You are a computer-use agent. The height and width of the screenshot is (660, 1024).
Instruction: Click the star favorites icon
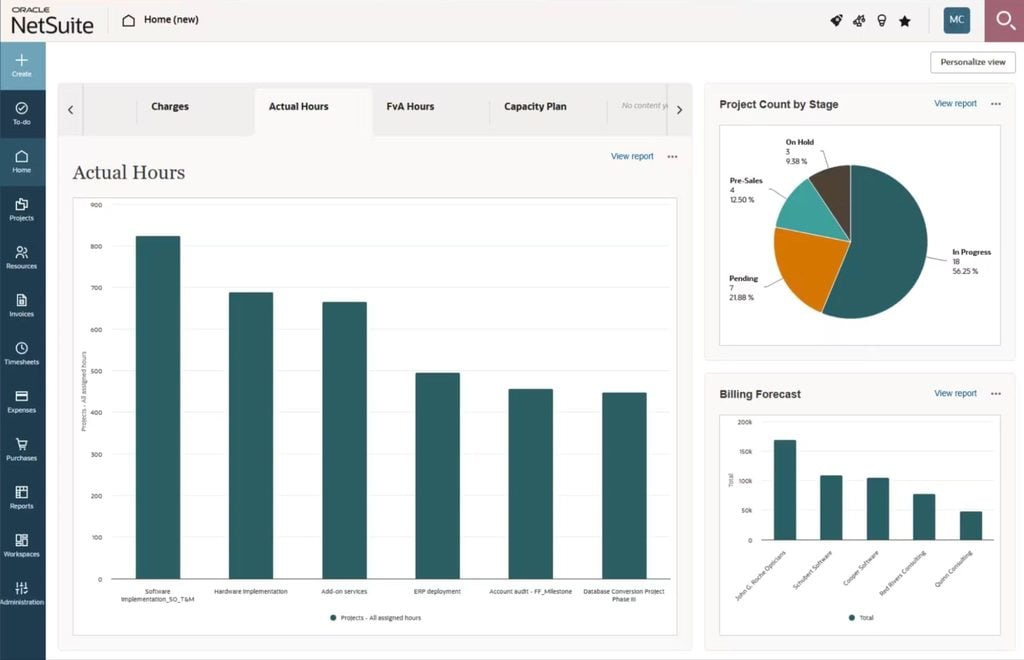[904, 21]
